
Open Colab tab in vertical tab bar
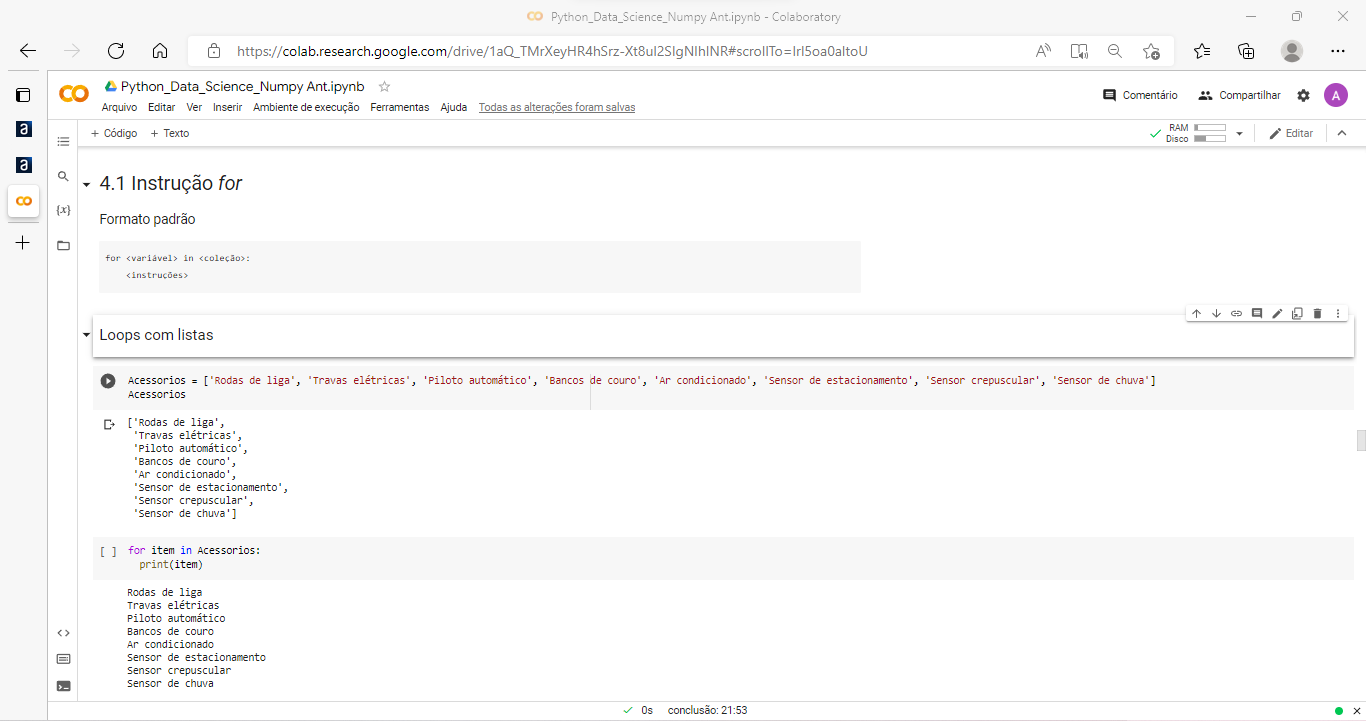(23, 201)
